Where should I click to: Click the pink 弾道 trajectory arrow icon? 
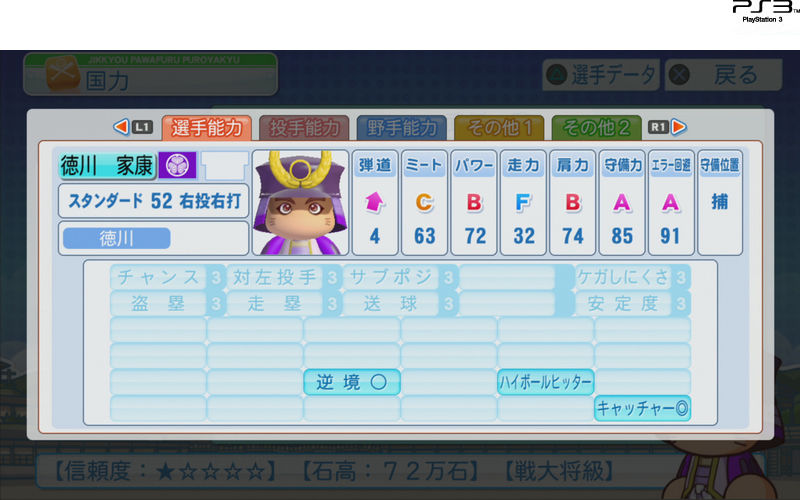(x=374, y=202)
